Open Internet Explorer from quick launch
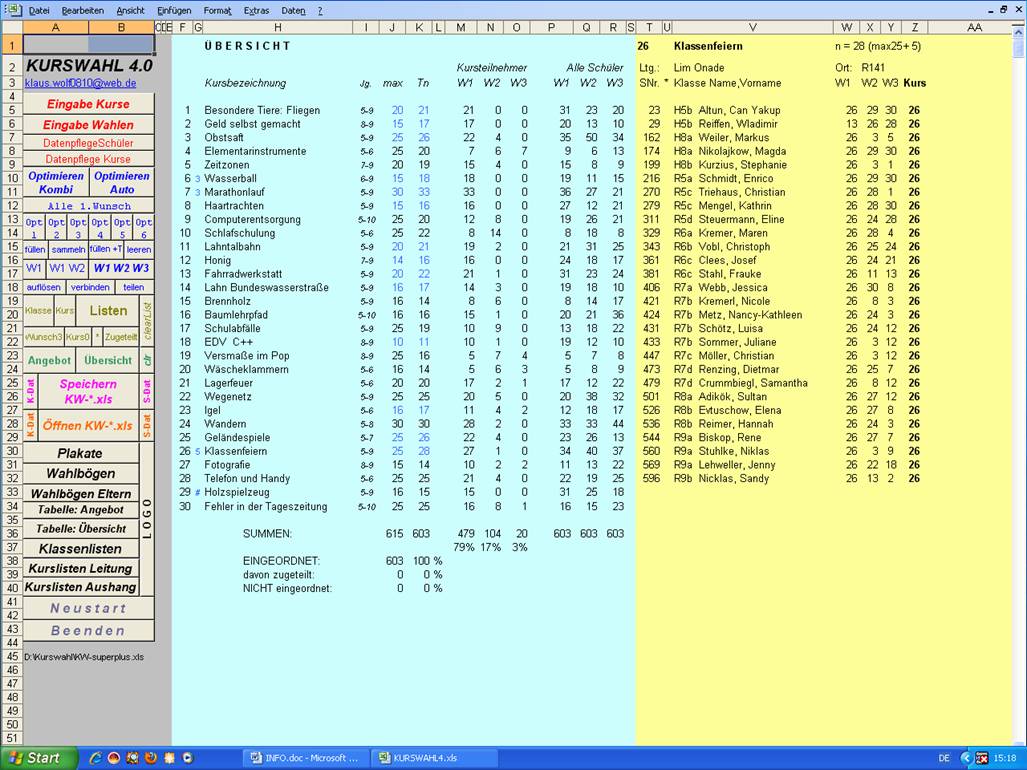Image resolution: width=1027 pixels, height=770 pixels. 95,758
